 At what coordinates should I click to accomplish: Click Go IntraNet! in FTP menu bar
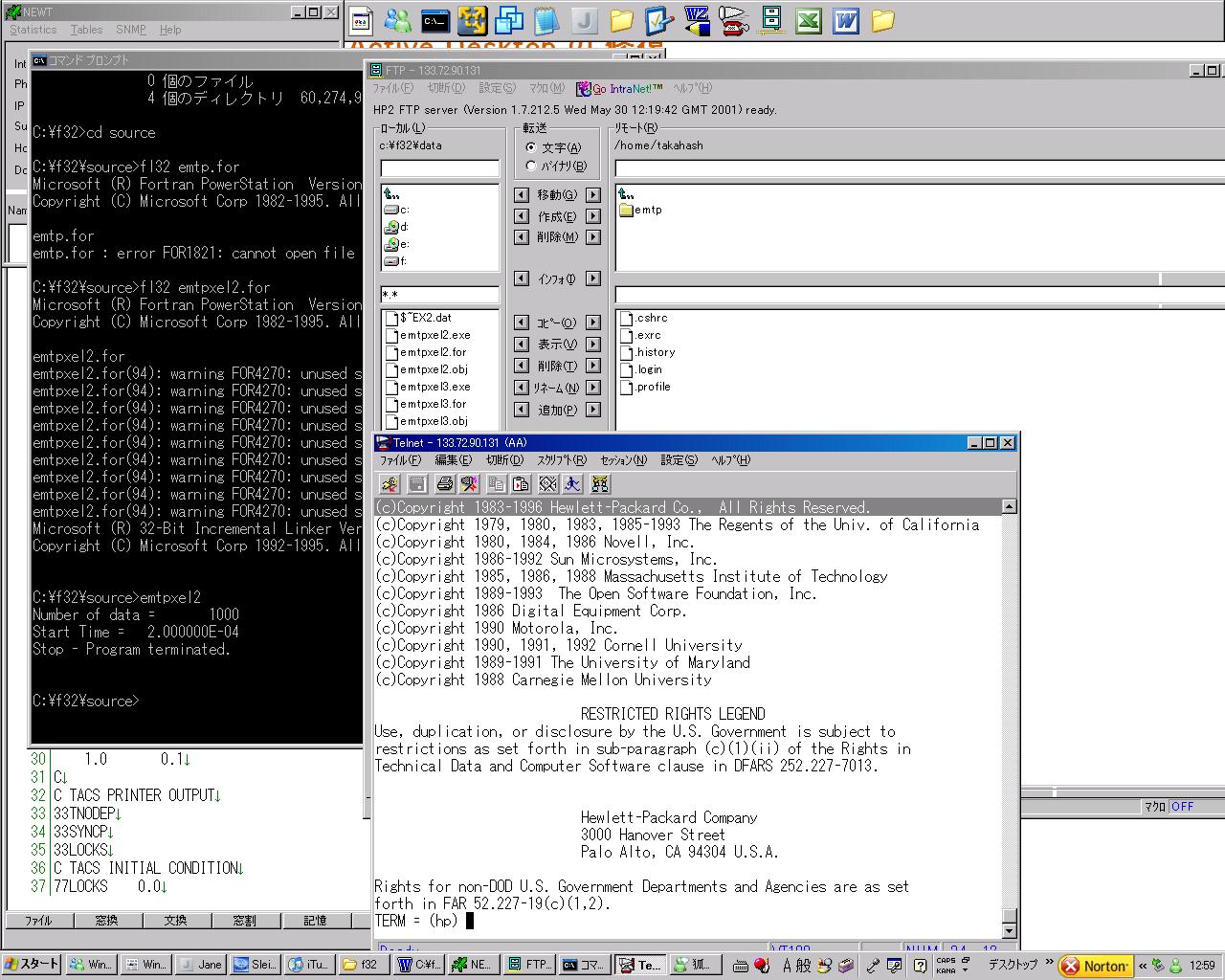(x=619, y=88)
